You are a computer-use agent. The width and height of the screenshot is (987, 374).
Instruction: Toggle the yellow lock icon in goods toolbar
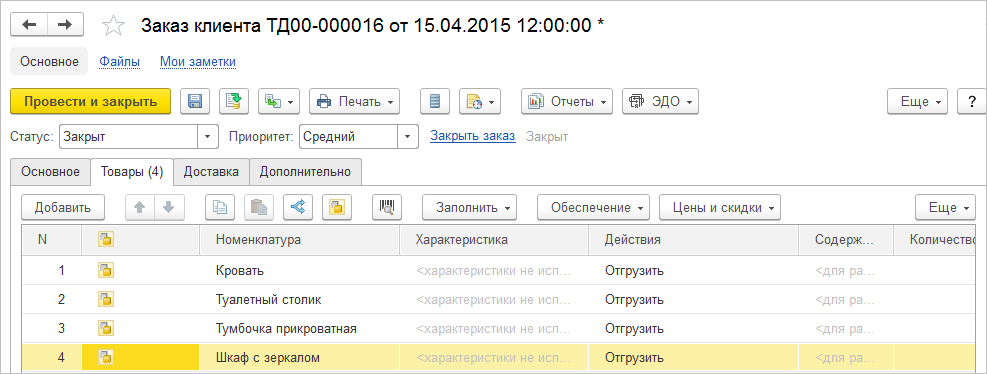(x=337, y=207)
